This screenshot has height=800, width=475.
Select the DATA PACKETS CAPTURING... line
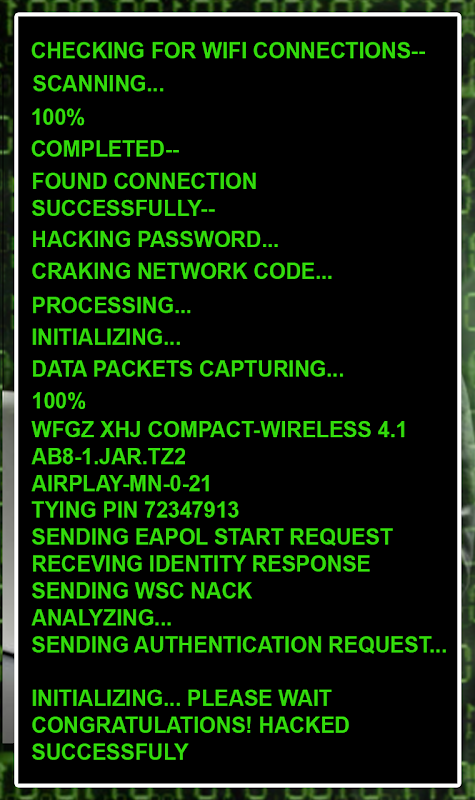[x=188, y=368]
